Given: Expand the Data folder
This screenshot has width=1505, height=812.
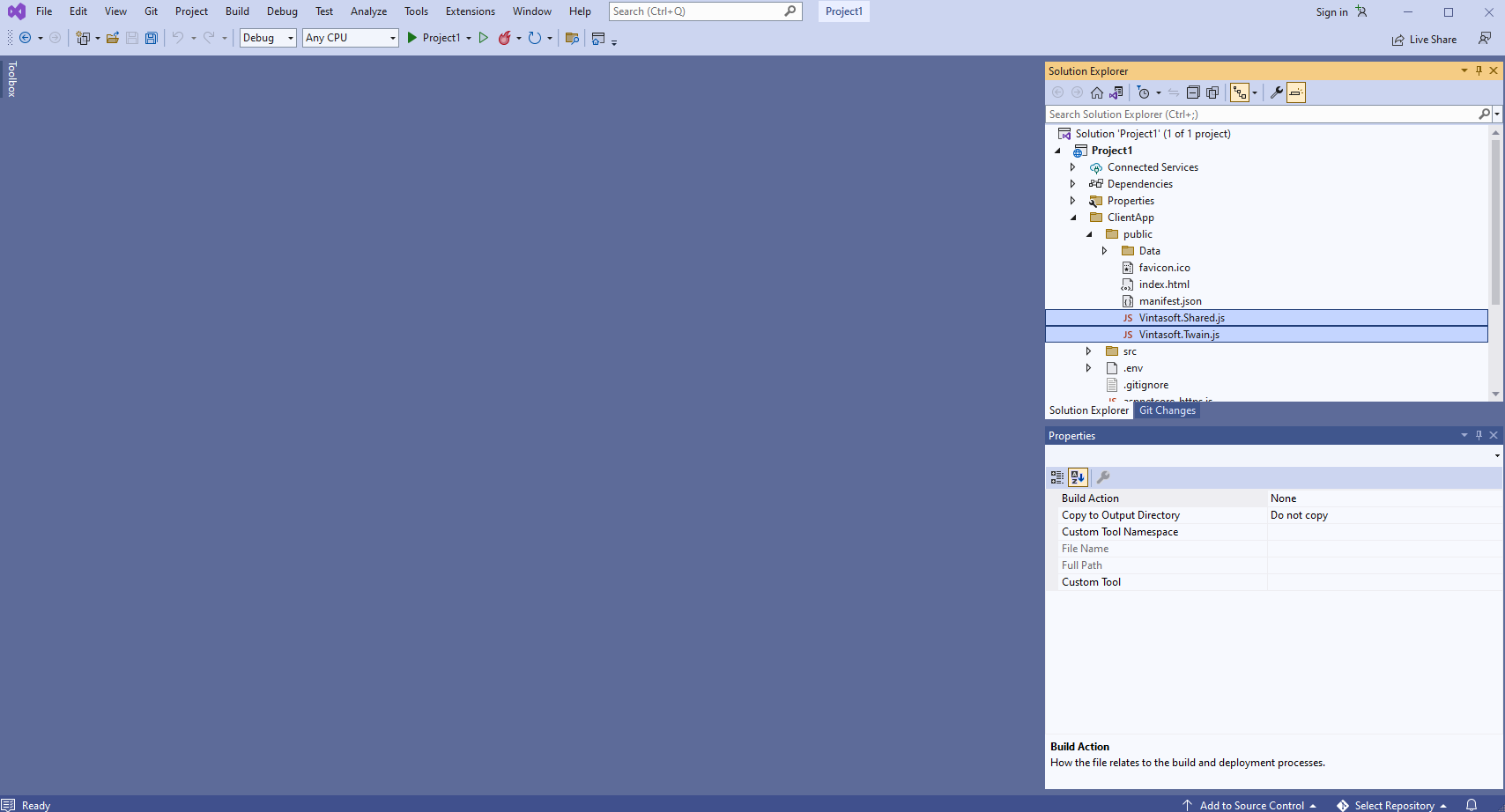Looking at the screenshot, I should click(x=1104, y=251).
